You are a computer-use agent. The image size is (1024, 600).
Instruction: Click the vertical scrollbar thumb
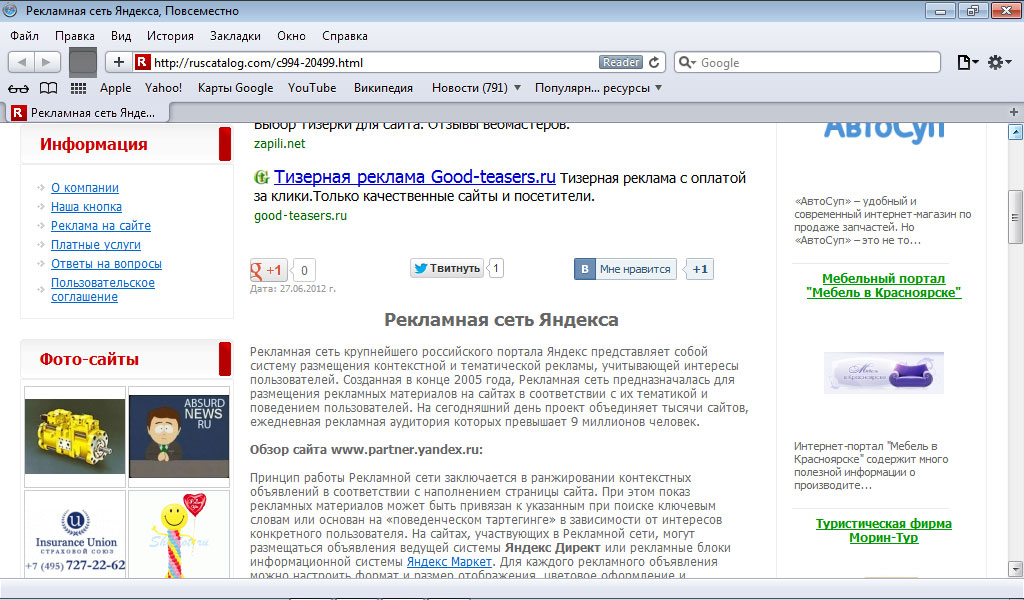coord(1015,217)
